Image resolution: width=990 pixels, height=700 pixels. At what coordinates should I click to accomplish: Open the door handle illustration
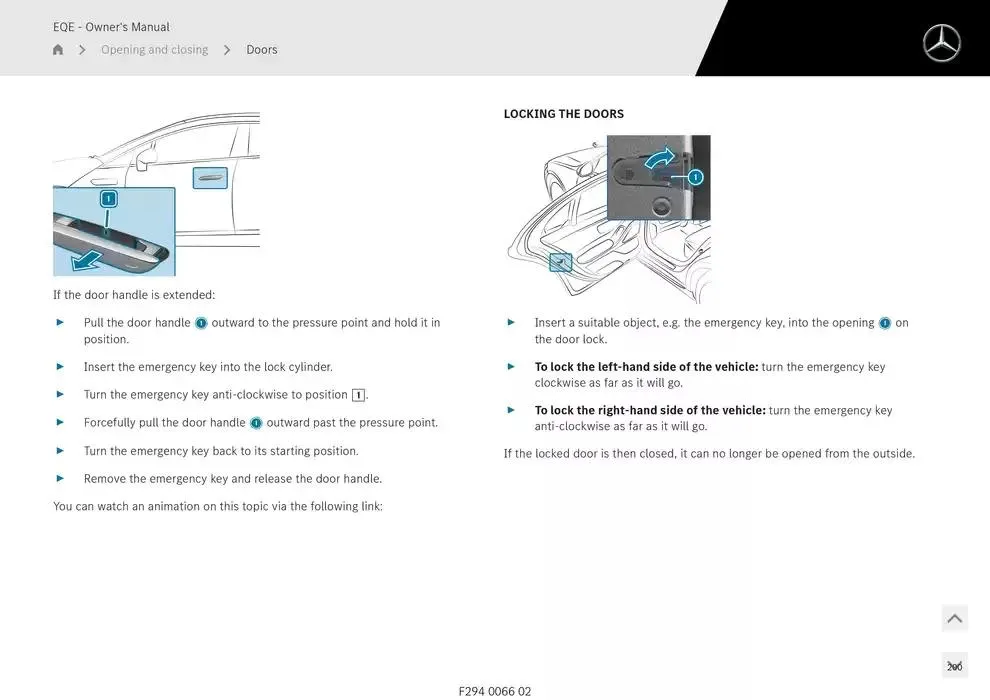156,194
